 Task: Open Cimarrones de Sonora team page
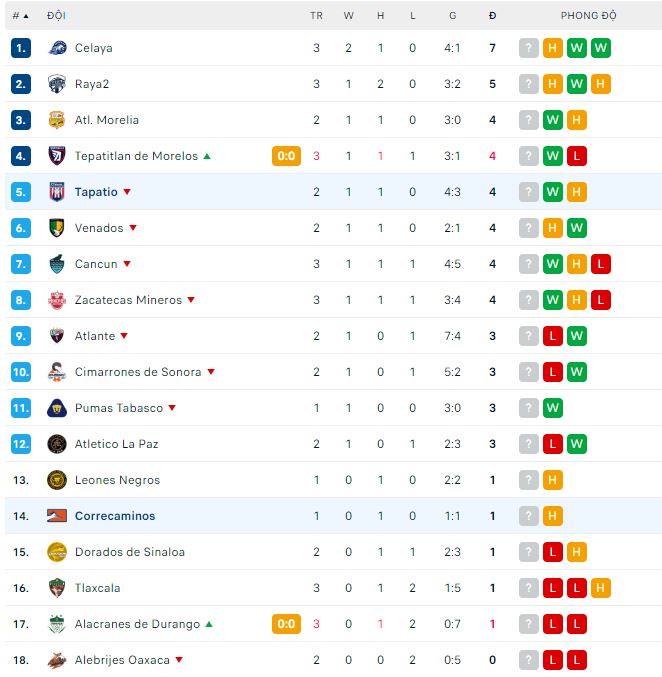pyautogui.click(x=138, y=372)
